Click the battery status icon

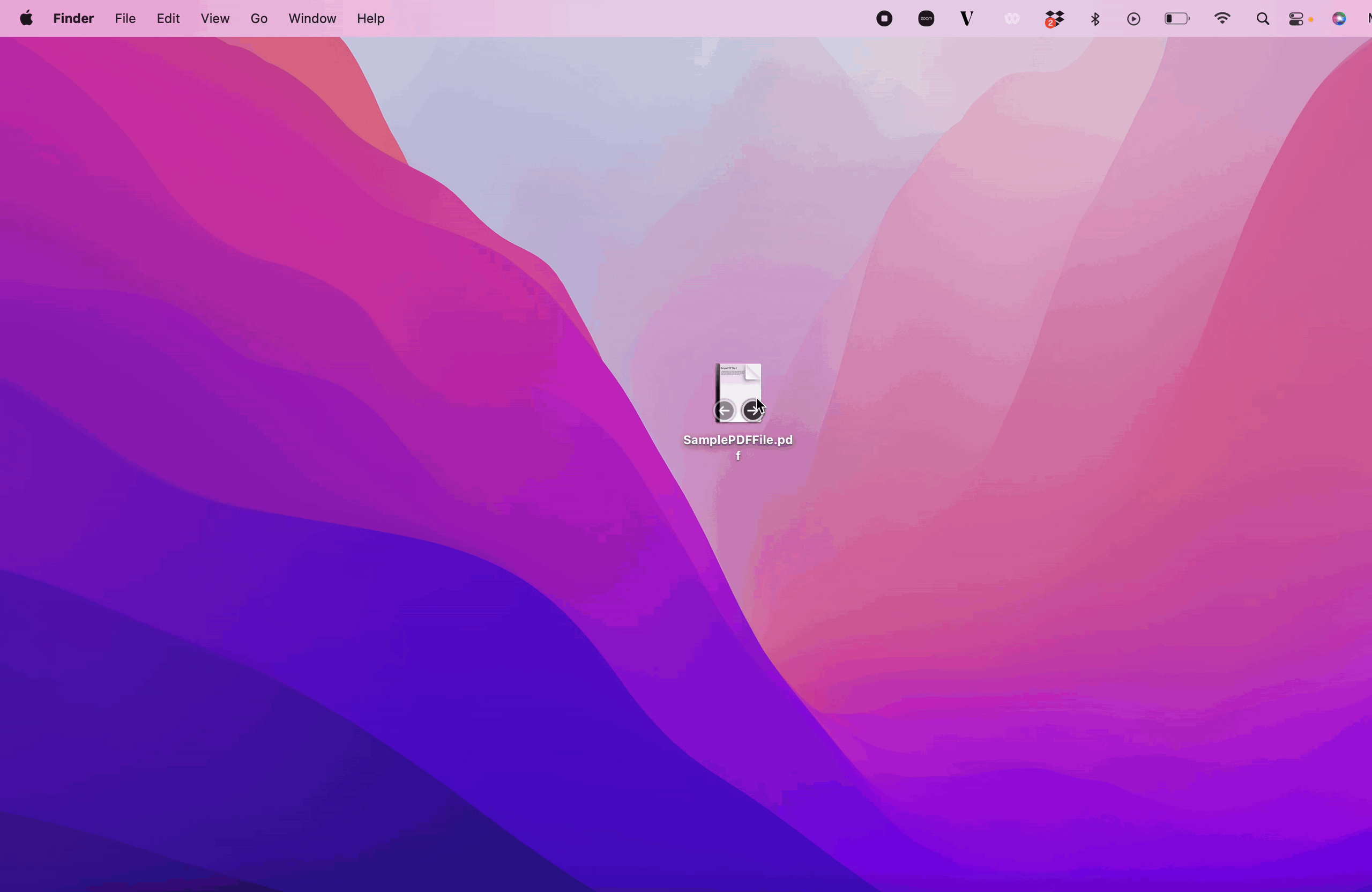[1176, 19]
